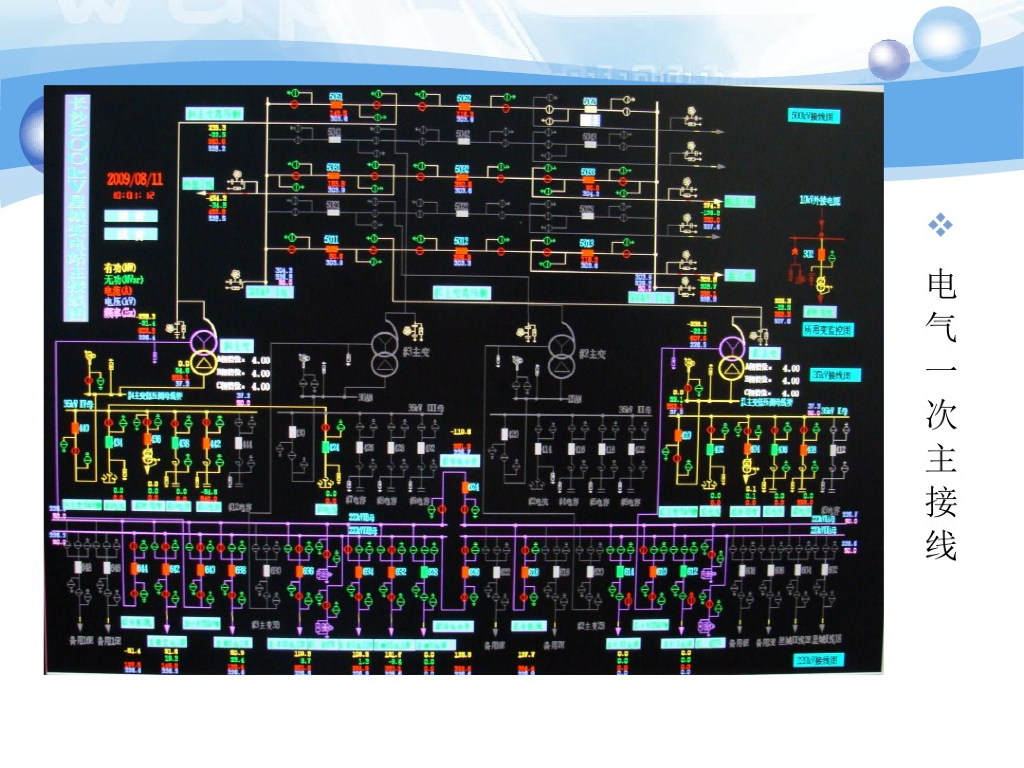Select the gray #3主变 transformer symbol

(385, 354)
